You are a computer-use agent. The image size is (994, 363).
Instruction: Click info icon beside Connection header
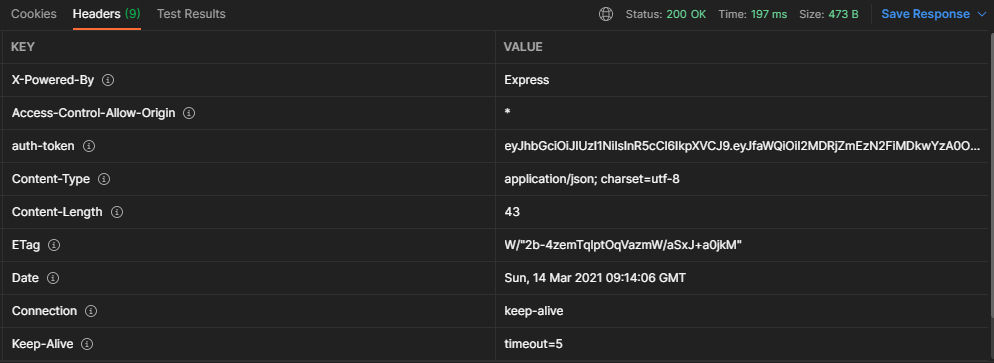click(91, 311)
